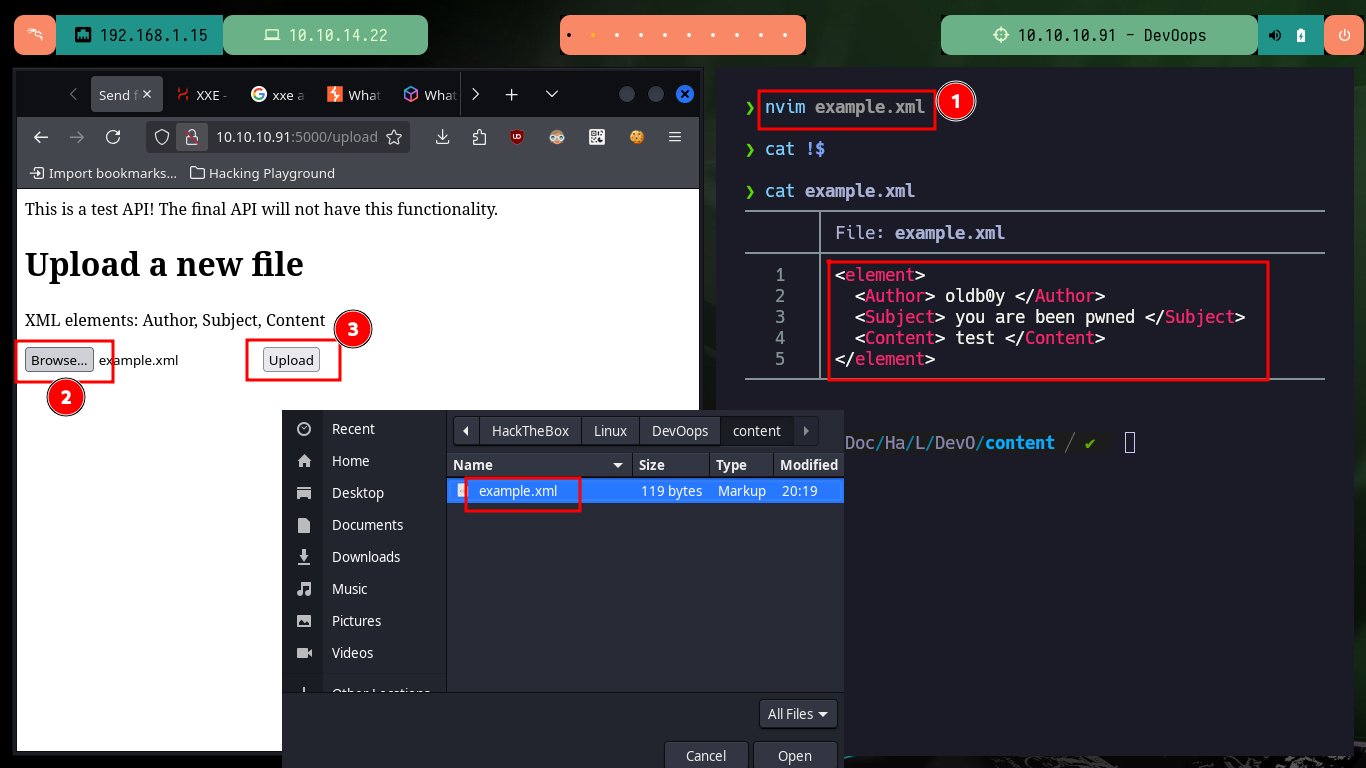Go to the HackTheBox path segment
The height and width of the screenshot is (768, 1366).
[x=530, y=431]
